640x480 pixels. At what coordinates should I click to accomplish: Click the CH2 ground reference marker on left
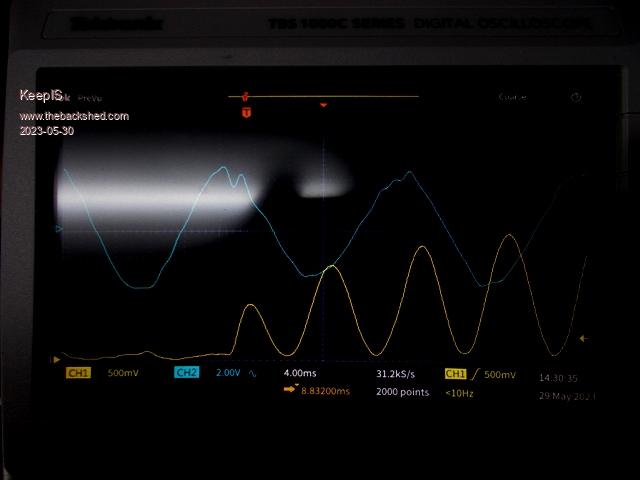point(58,229)
